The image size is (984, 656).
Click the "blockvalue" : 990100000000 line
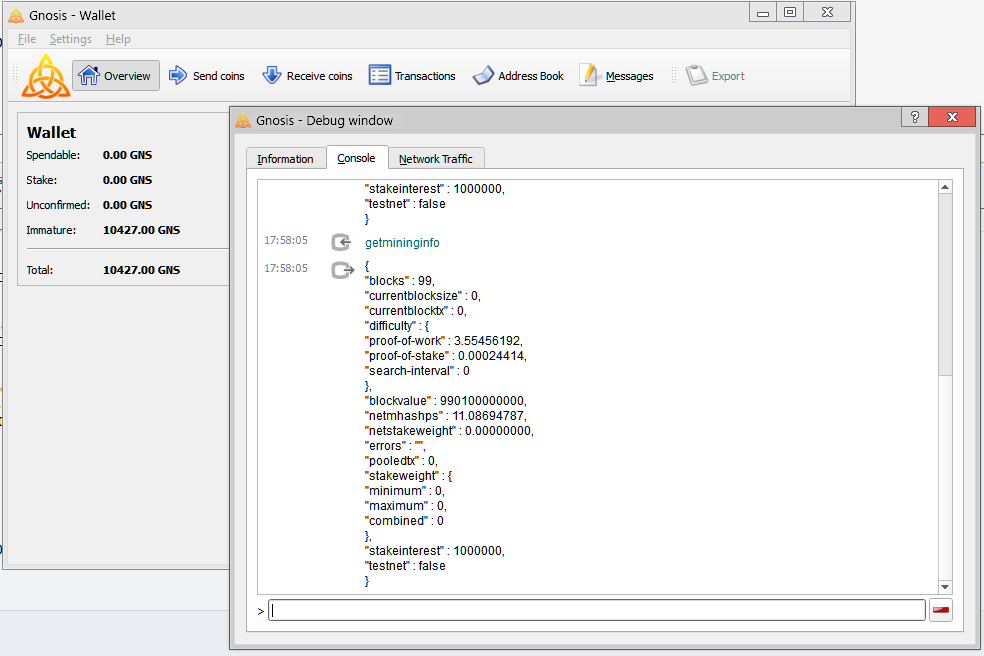446,401
